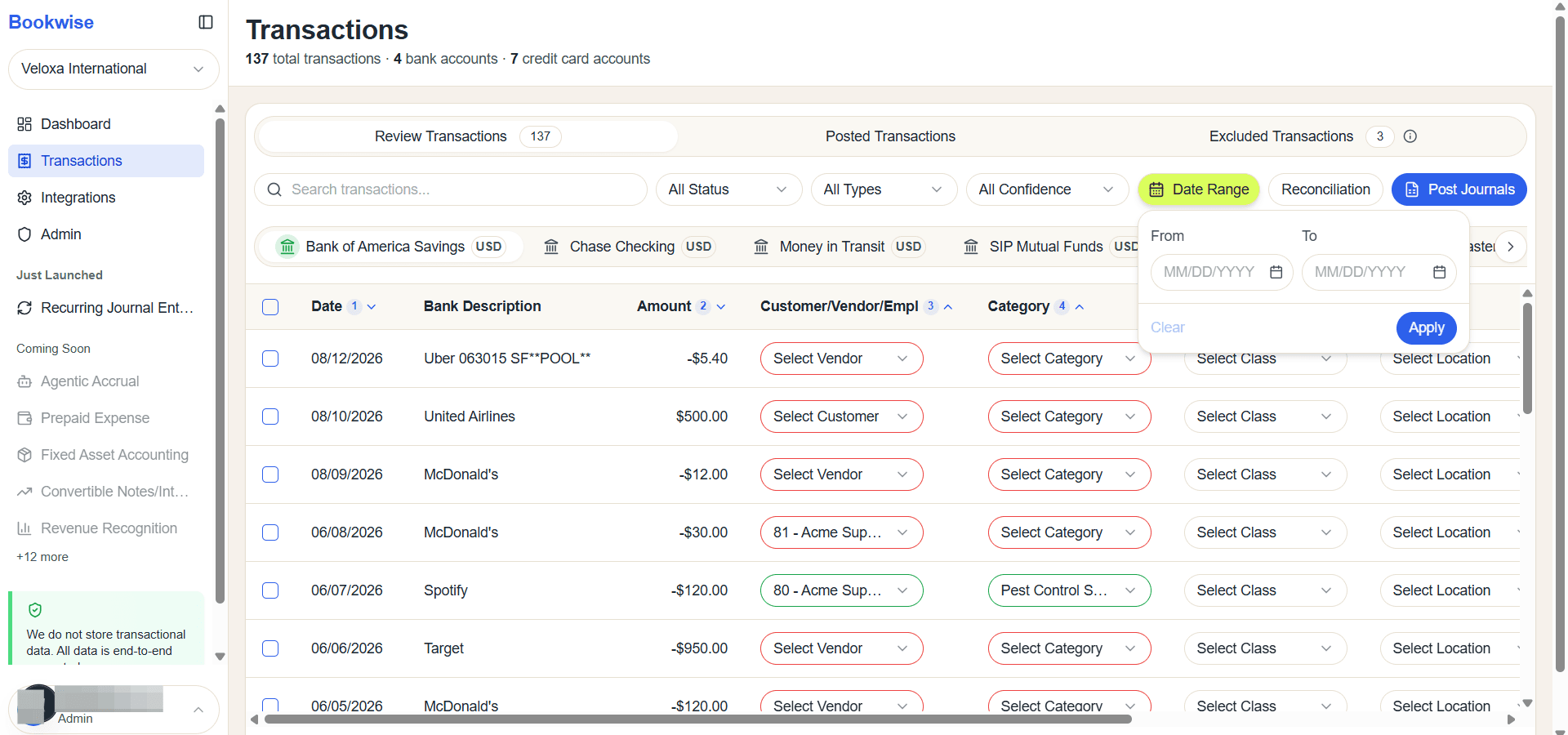1568x735 pixels.
Task: Check the Target transaction row
Action: click(x=270, y=648)
